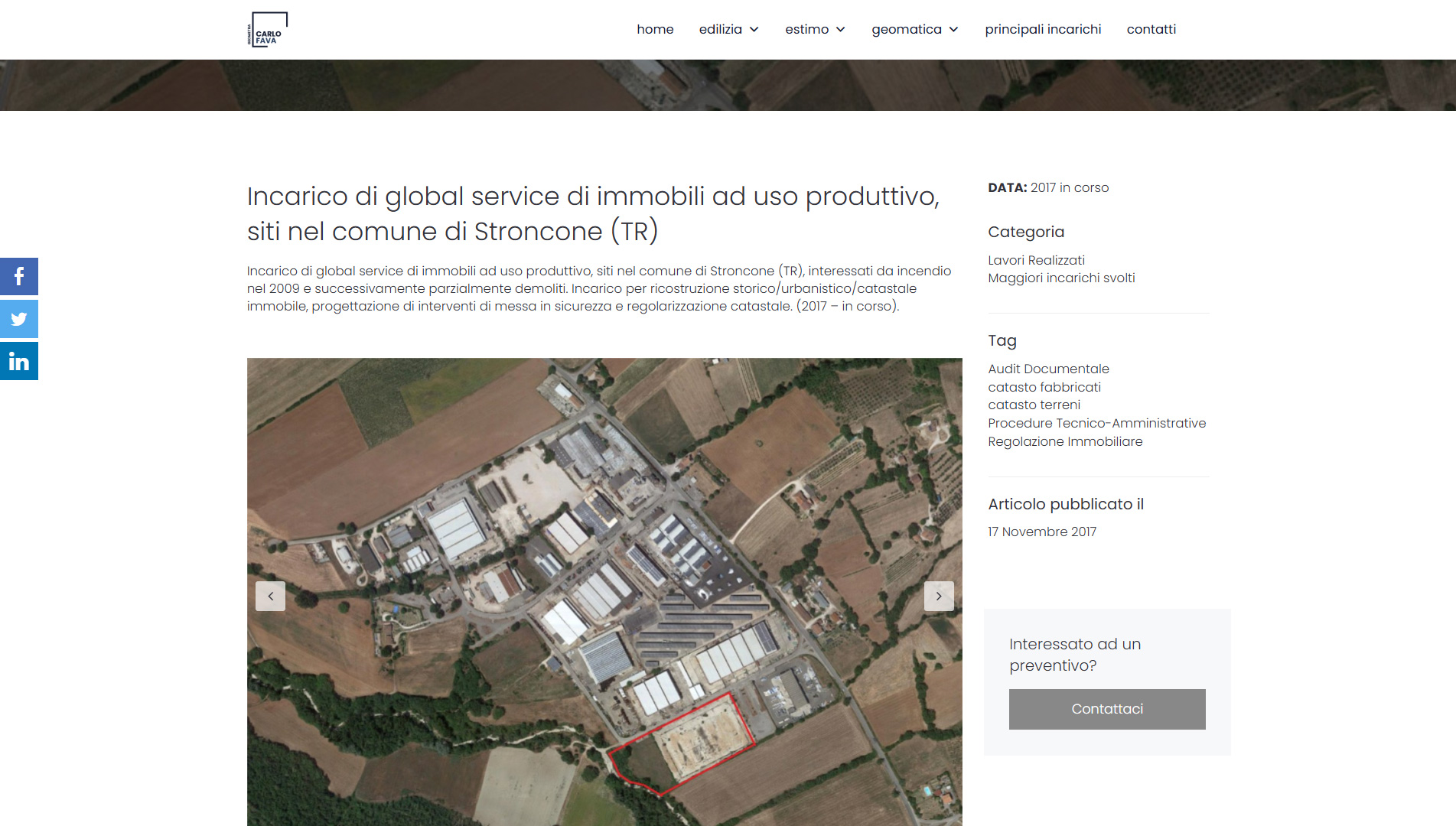1456x826 pixels.
Task: Open the home menu item
Action: point(655,29)
